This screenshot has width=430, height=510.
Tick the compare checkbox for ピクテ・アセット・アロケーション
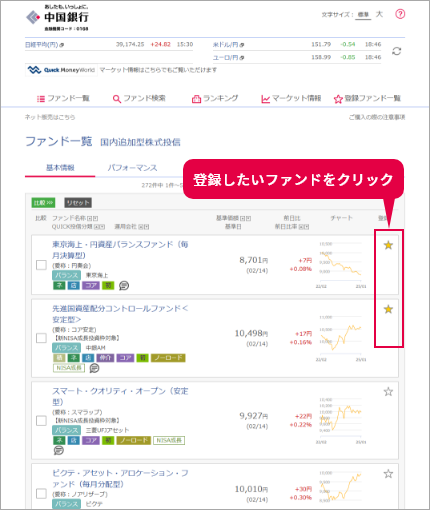tap(41, 494)
